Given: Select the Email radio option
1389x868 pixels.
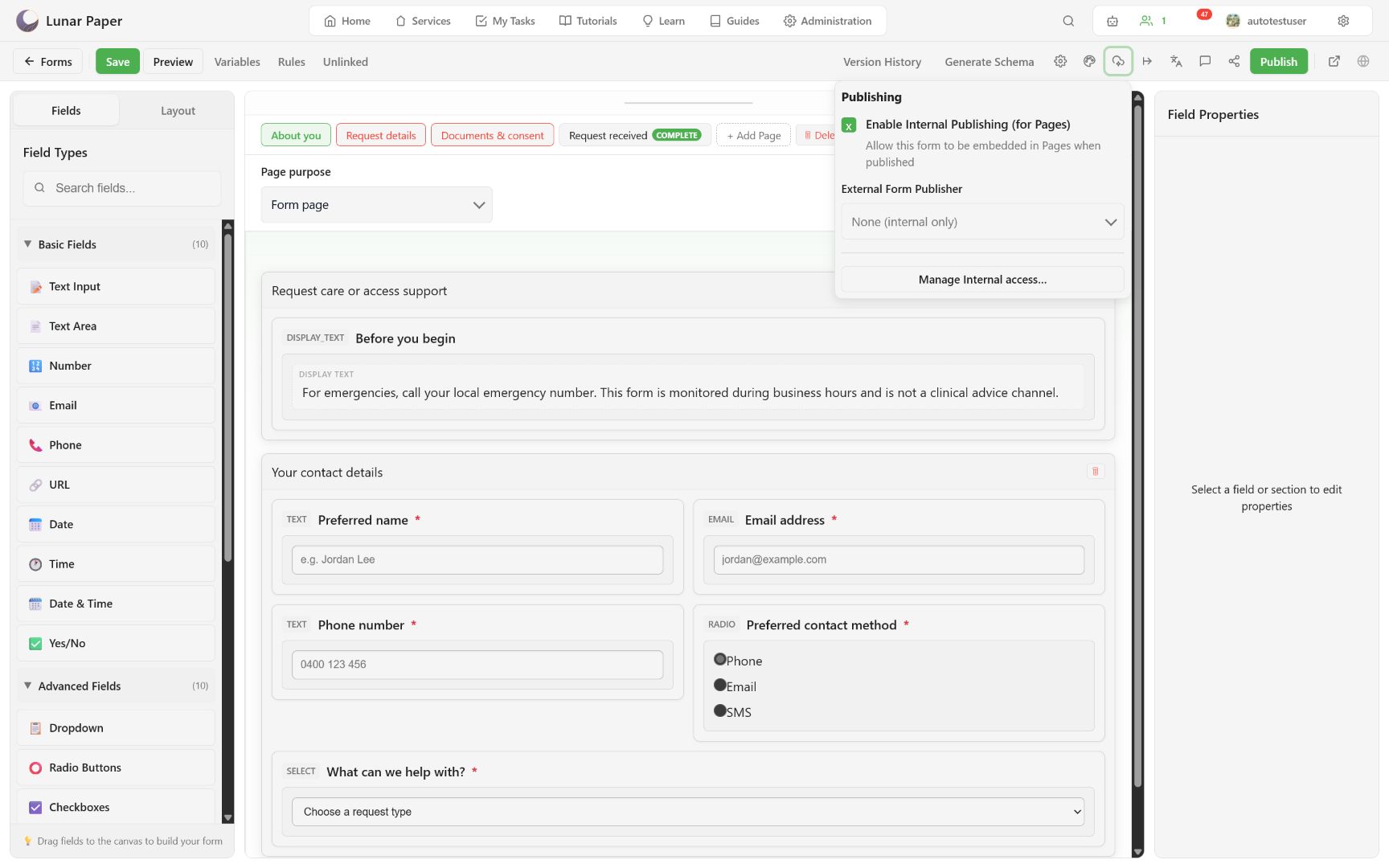Looking at the screenshot, I should click(720, 685).
